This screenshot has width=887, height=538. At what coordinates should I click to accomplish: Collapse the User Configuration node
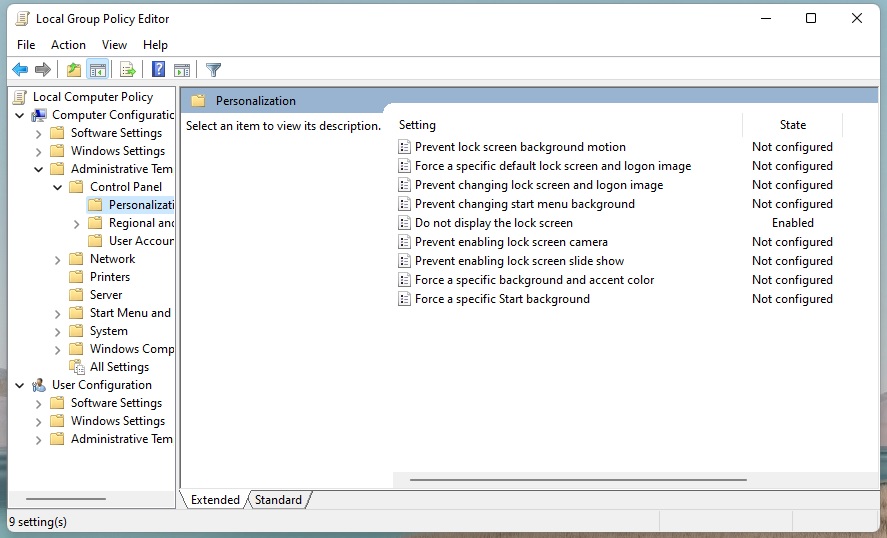click(20, 385)
